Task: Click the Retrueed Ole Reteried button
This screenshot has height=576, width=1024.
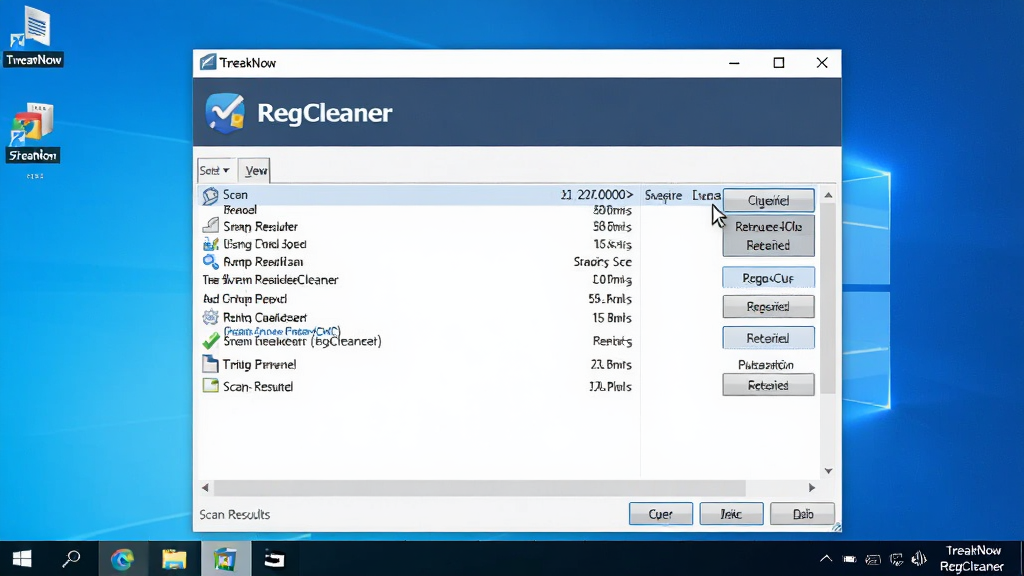Action: [x=769, y=236]
